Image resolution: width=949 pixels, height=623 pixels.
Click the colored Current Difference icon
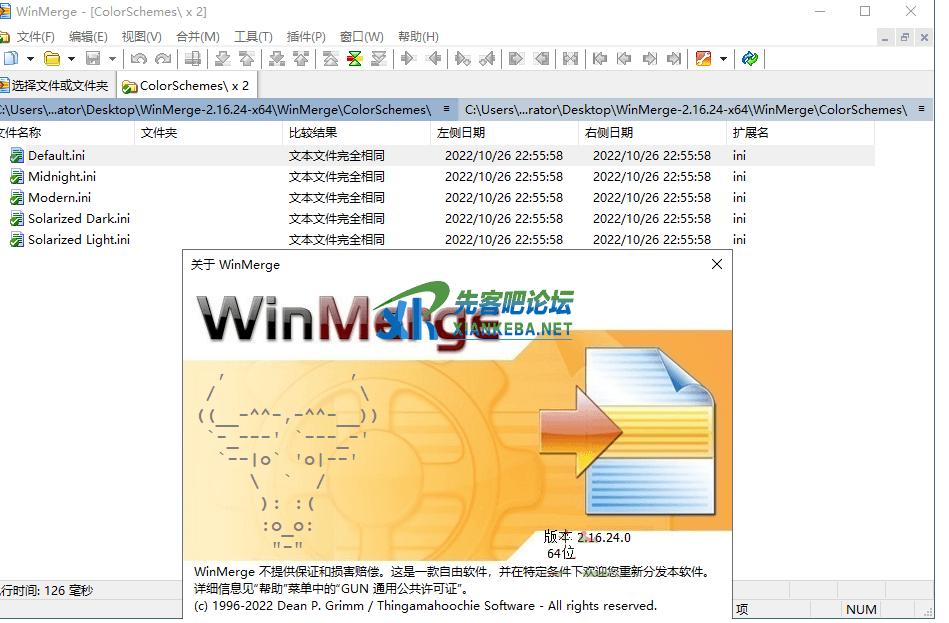354,59
